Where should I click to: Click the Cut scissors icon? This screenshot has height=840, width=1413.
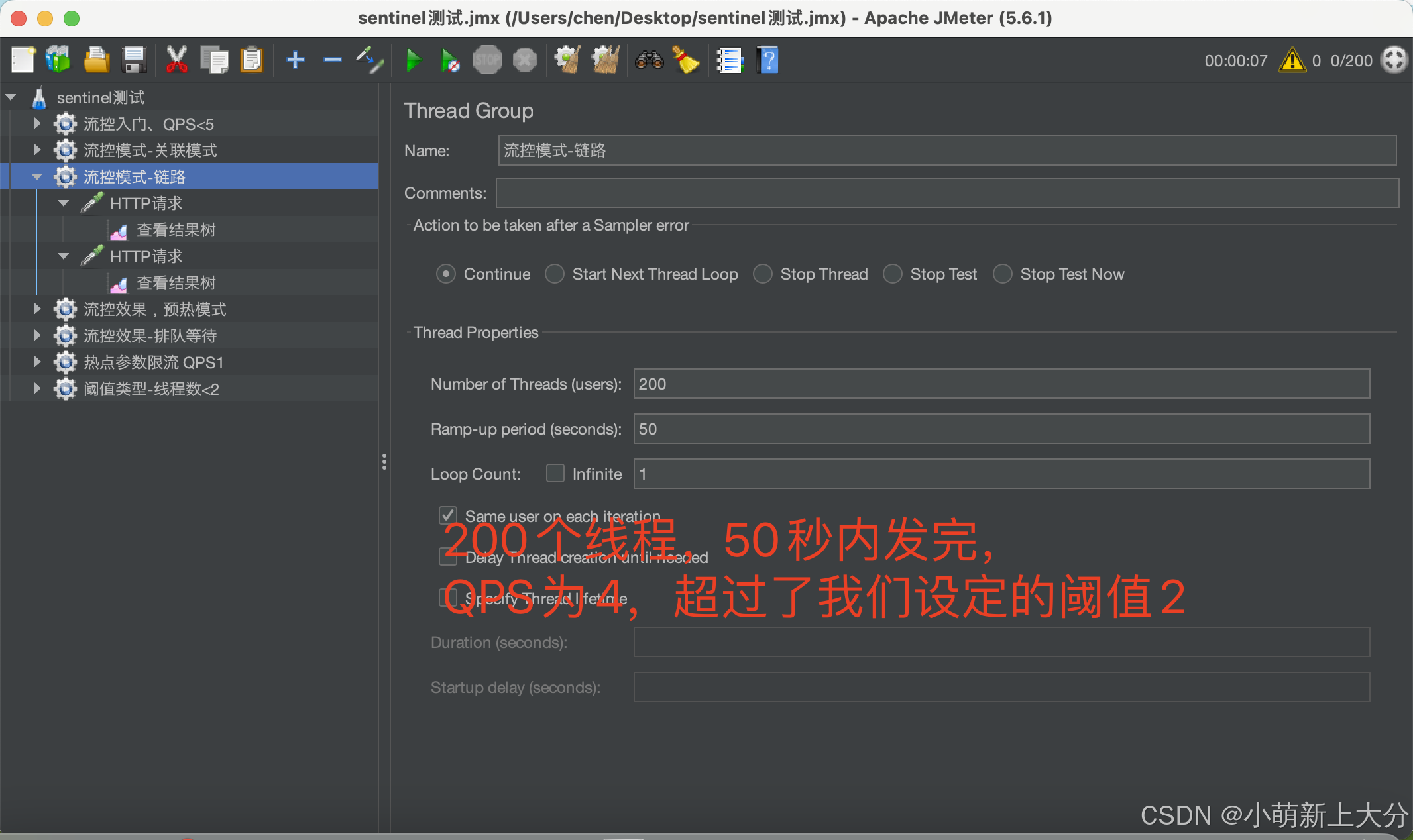click(176, 60)
